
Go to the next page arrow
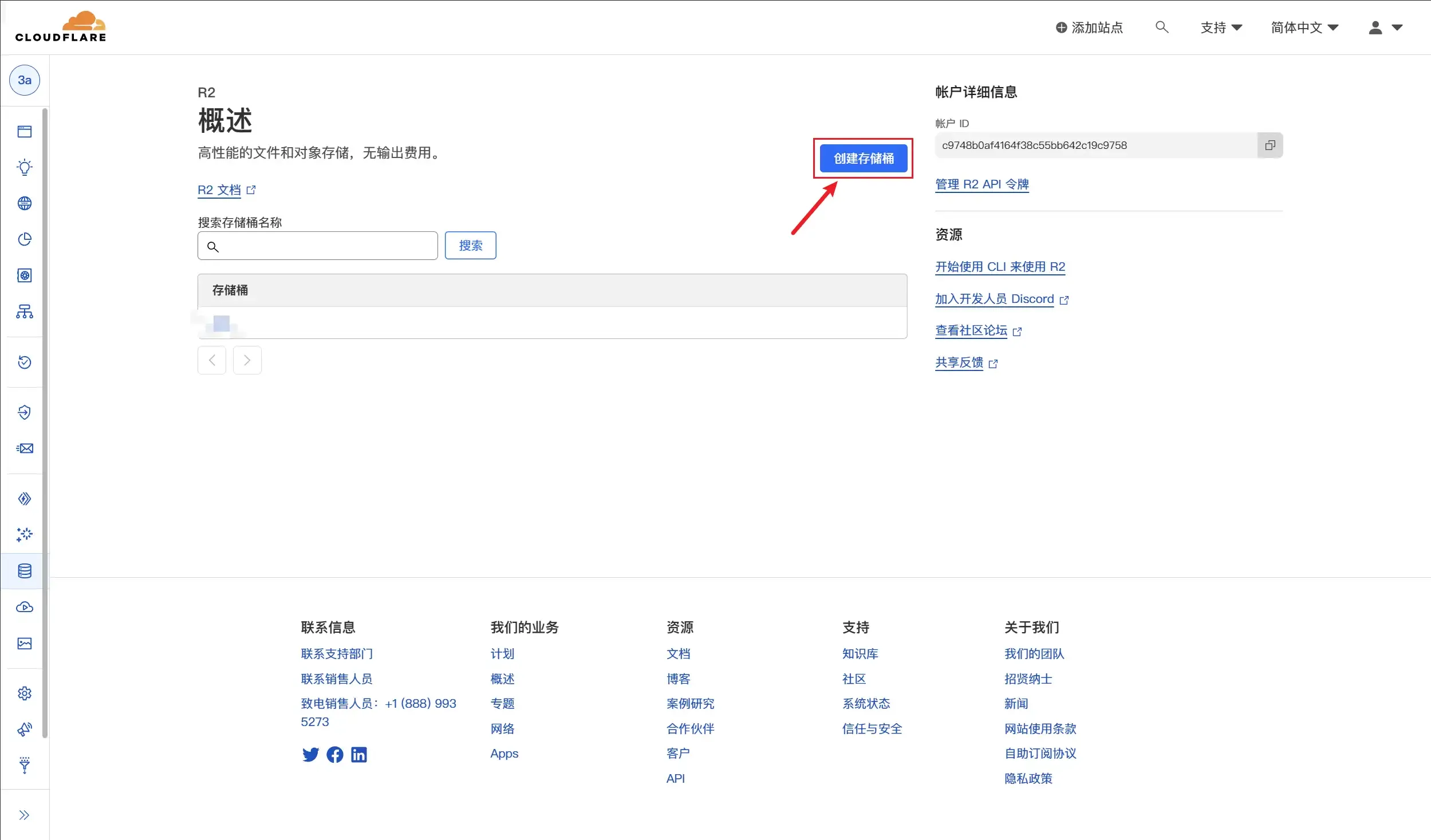(247, 360)
